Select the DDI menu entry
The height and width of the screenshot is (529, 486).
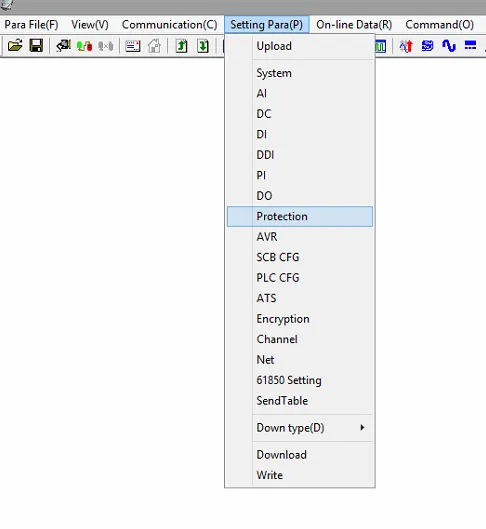[300, 155]
